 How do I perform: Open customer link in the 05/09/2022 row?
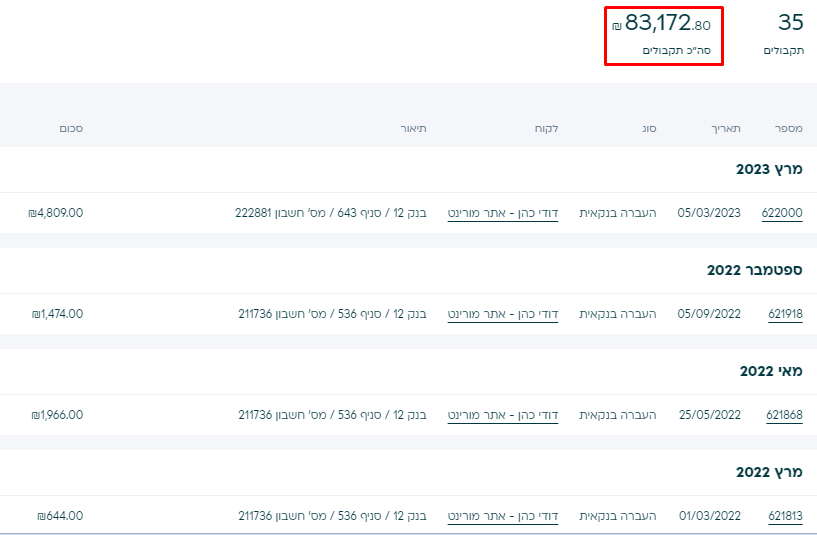click(x=503, y=314)
